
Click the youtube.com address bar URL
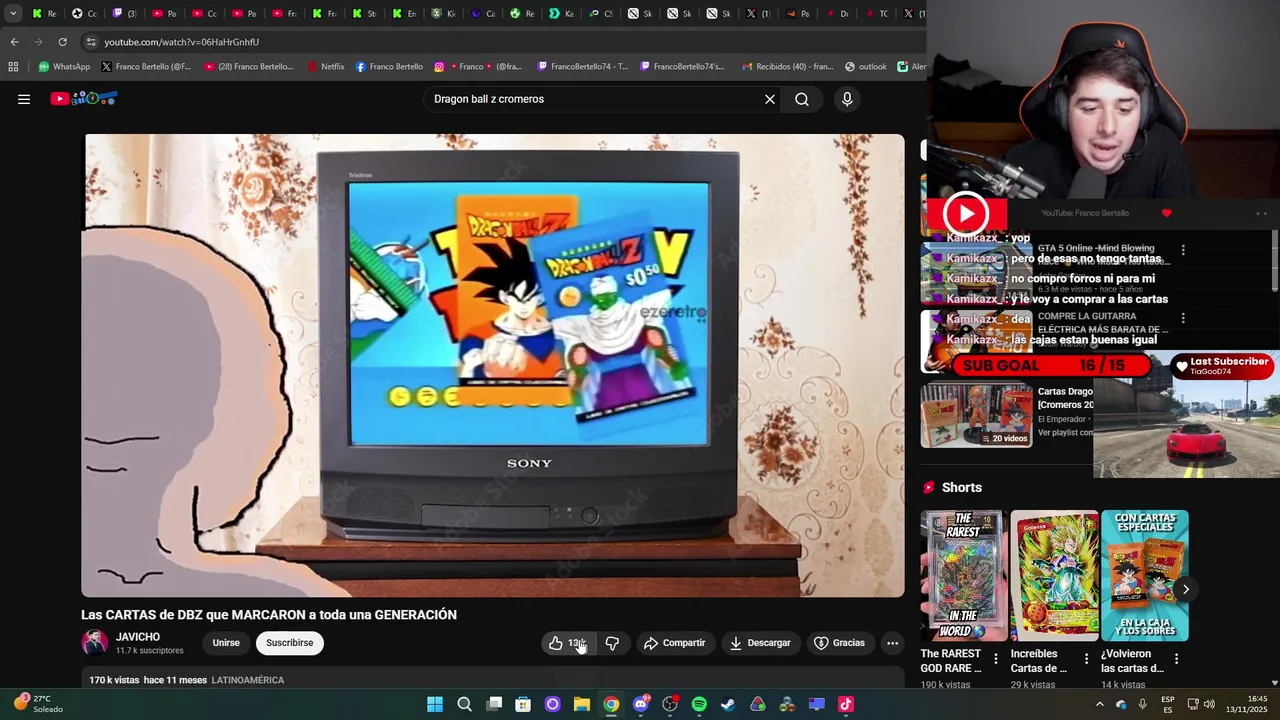coord(182,42)
